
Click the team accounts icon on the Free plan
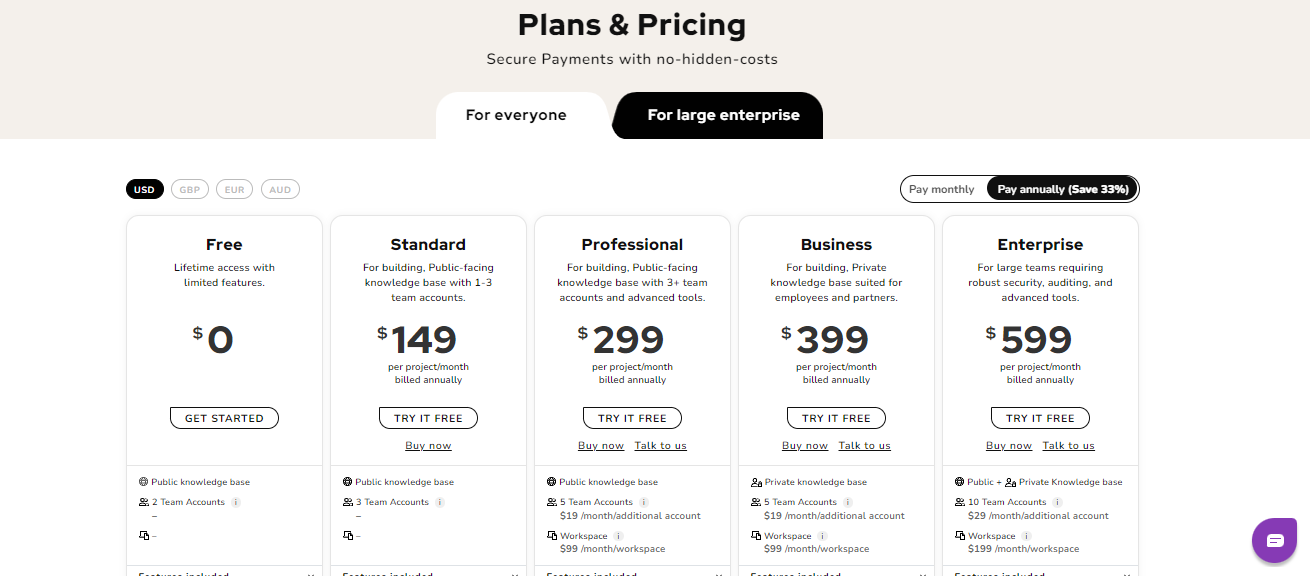pos(143,501)
